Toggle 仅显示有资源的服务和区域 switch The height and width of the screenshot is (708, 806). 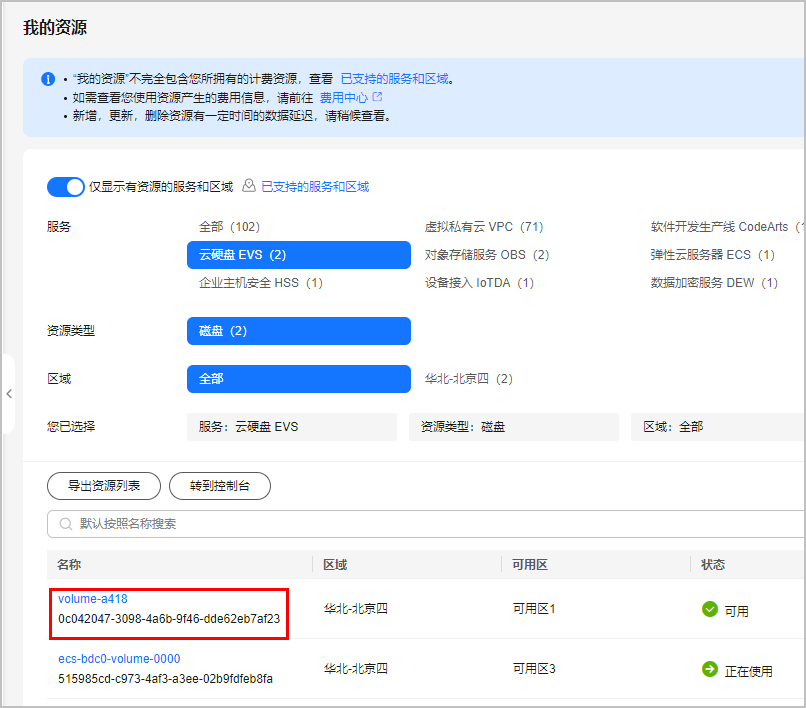[66, 187]
